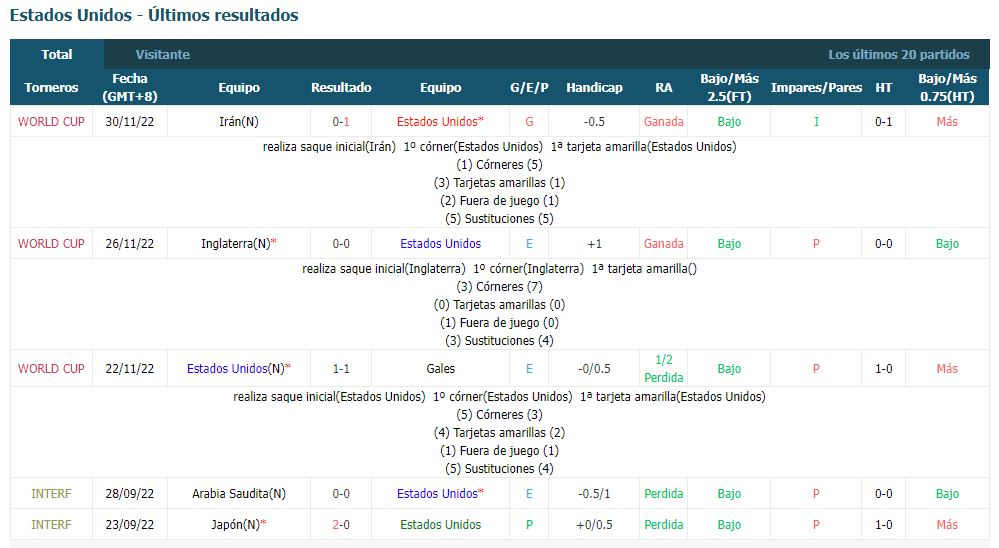Switch to the Total tab

pyautogui.click(x=57, y=54)
